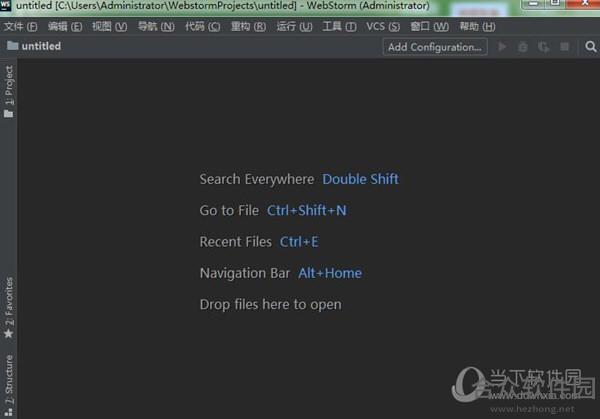The height and width of the screenshot is (419, 600).
Task: Open the 窗口 (W) menu
Action: pyautogui.click(x=429, y=26)
